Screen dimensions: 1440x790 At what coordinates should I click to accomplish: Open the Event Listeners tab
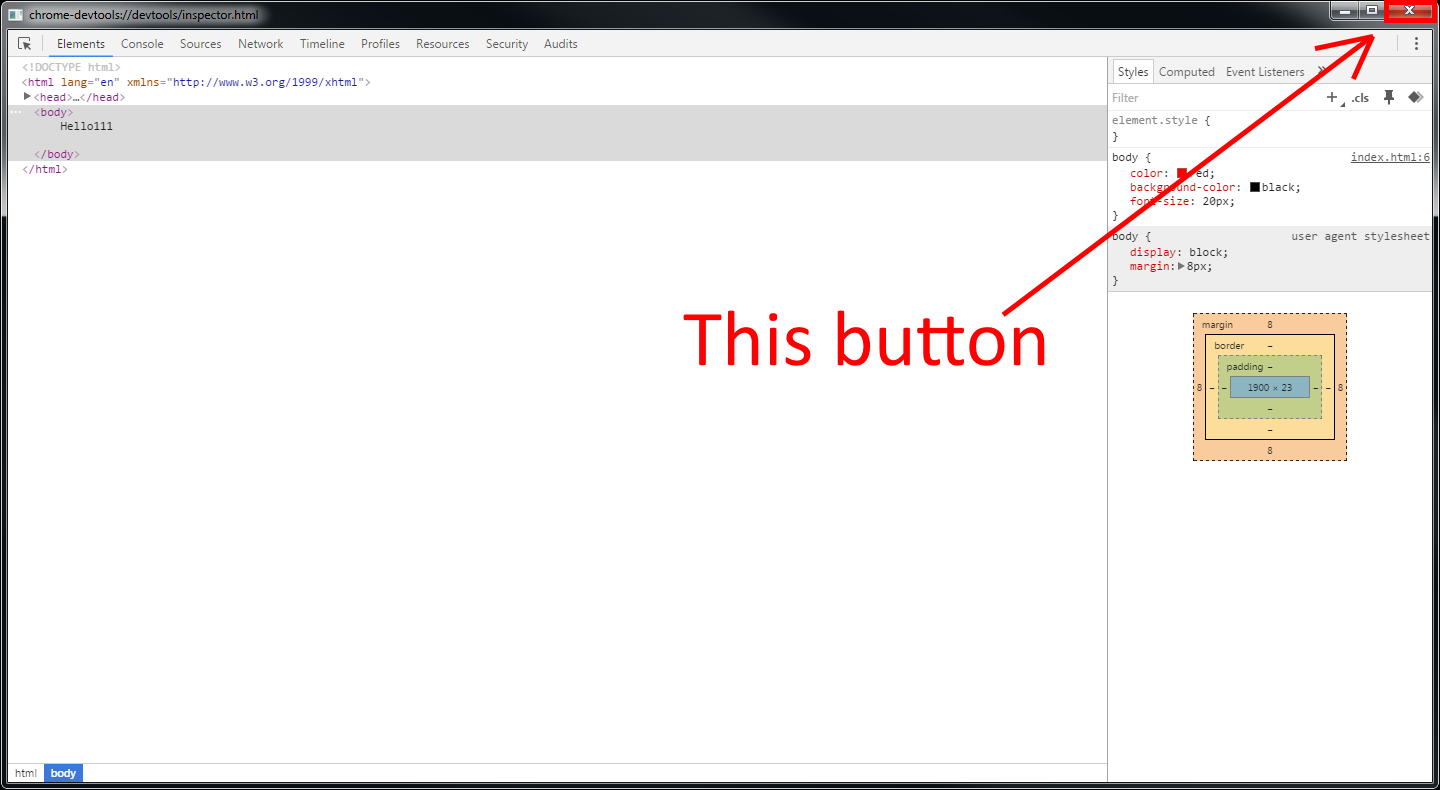pyautogui.click(x=1265, y=72)
